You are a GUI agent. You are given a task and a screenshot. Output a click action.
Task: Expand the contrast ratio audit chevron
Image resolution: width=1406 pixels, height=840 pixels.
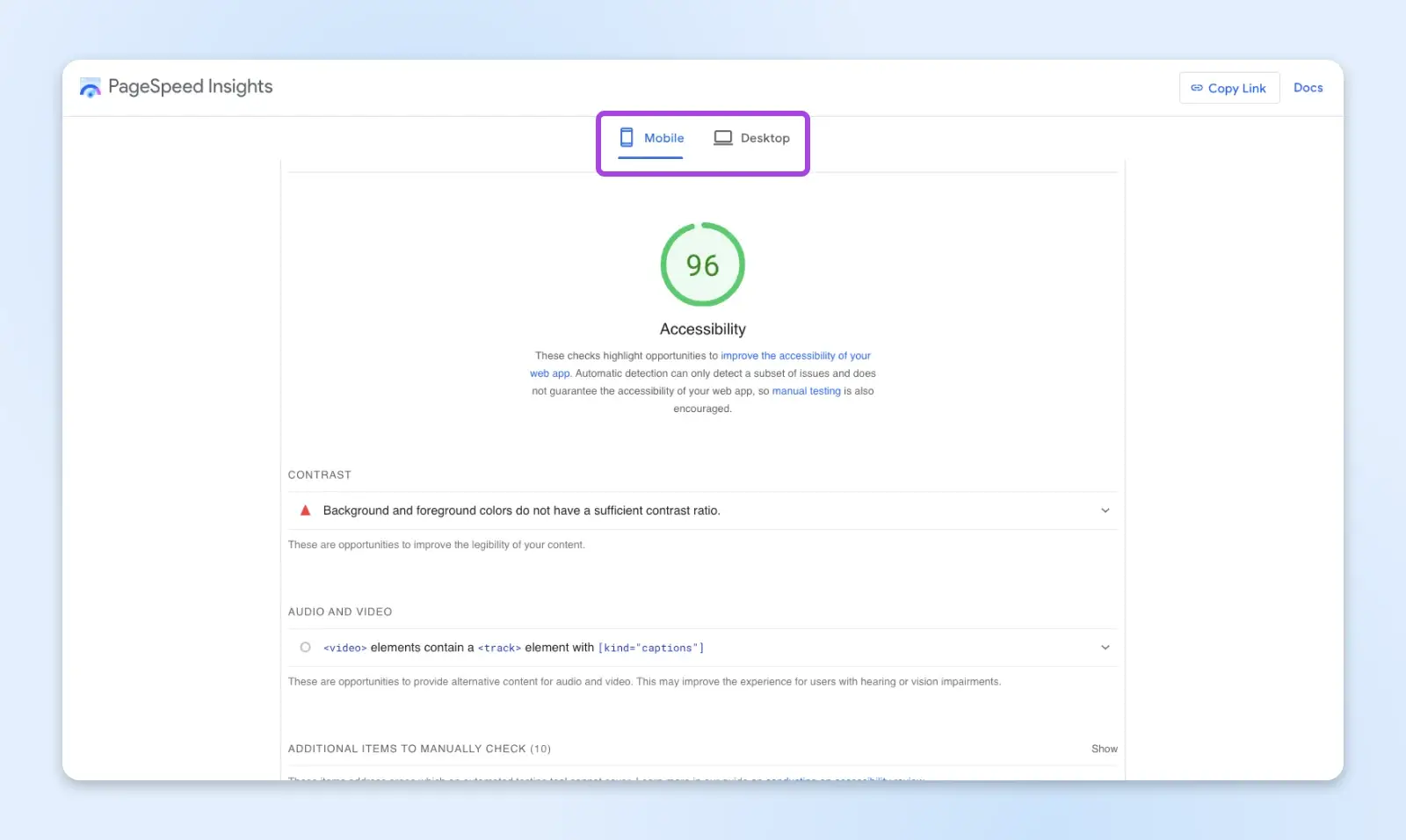1105,511
